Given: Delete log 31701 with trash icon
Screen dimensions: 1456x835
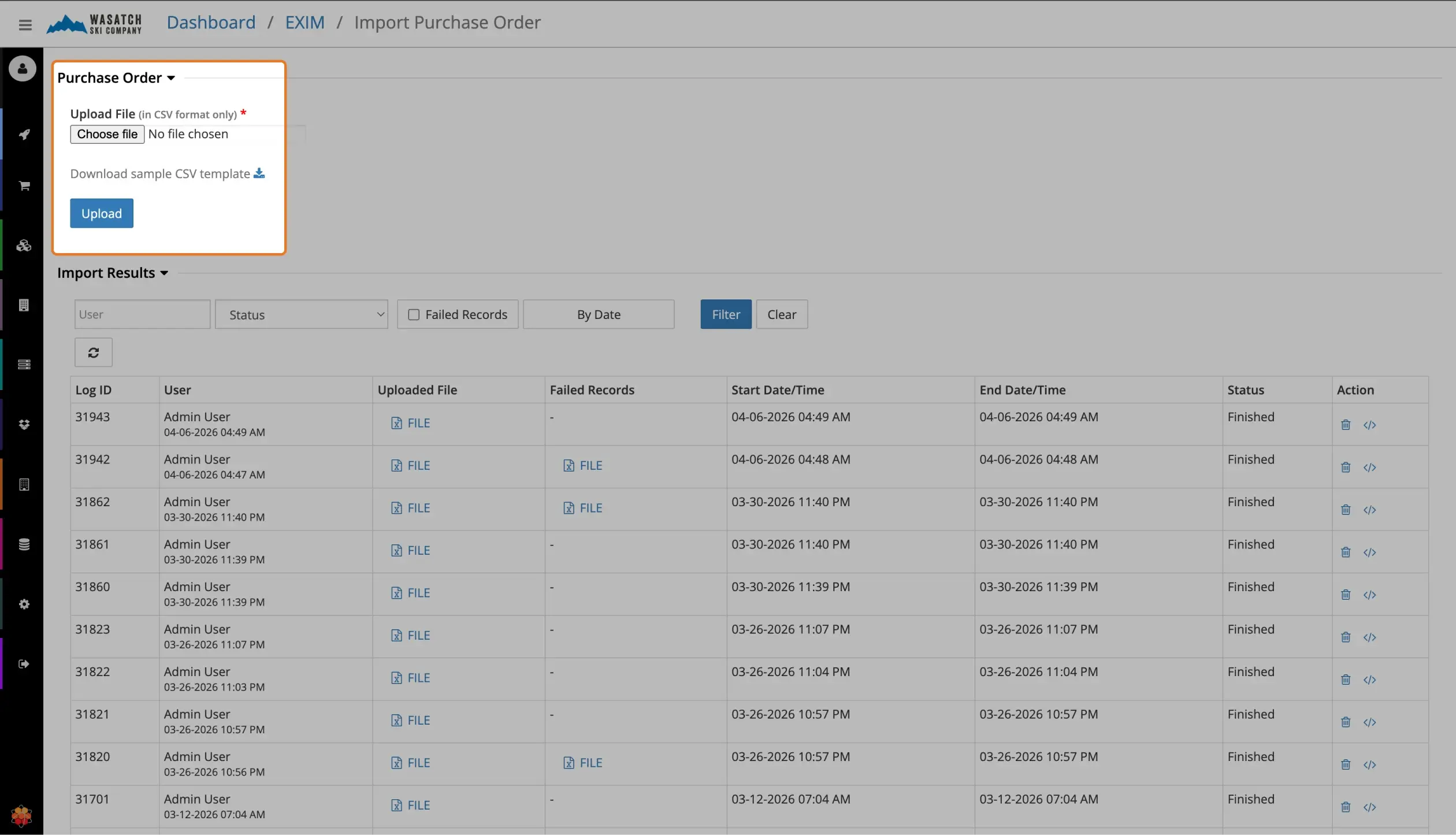Looking at the screenshot, I should tap(1346, 807).
